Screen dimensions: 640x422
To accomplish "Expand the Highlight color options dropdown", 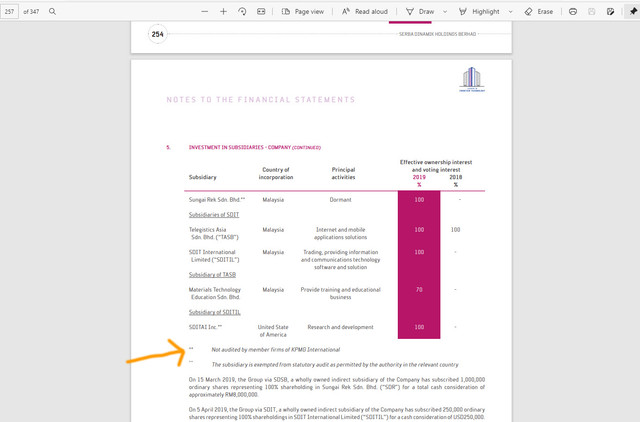I will click(x=510, y=11).
